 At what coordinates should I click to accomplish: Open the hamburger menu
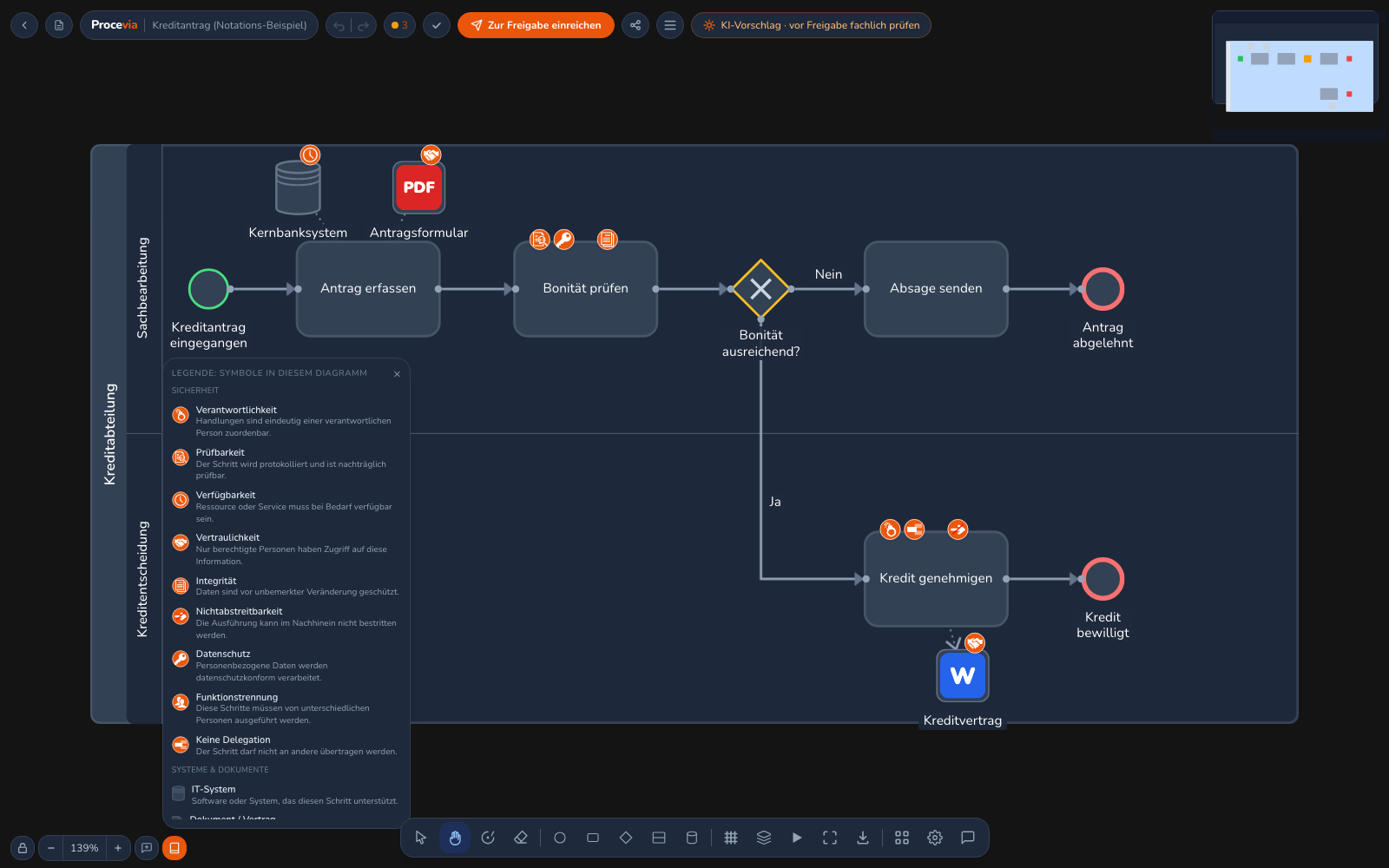point(670,25)
